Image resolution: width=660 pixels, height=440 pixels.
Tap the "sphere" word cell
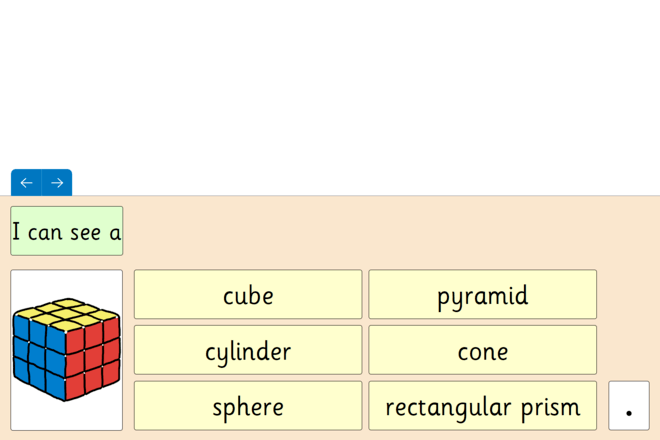[248, 406]
